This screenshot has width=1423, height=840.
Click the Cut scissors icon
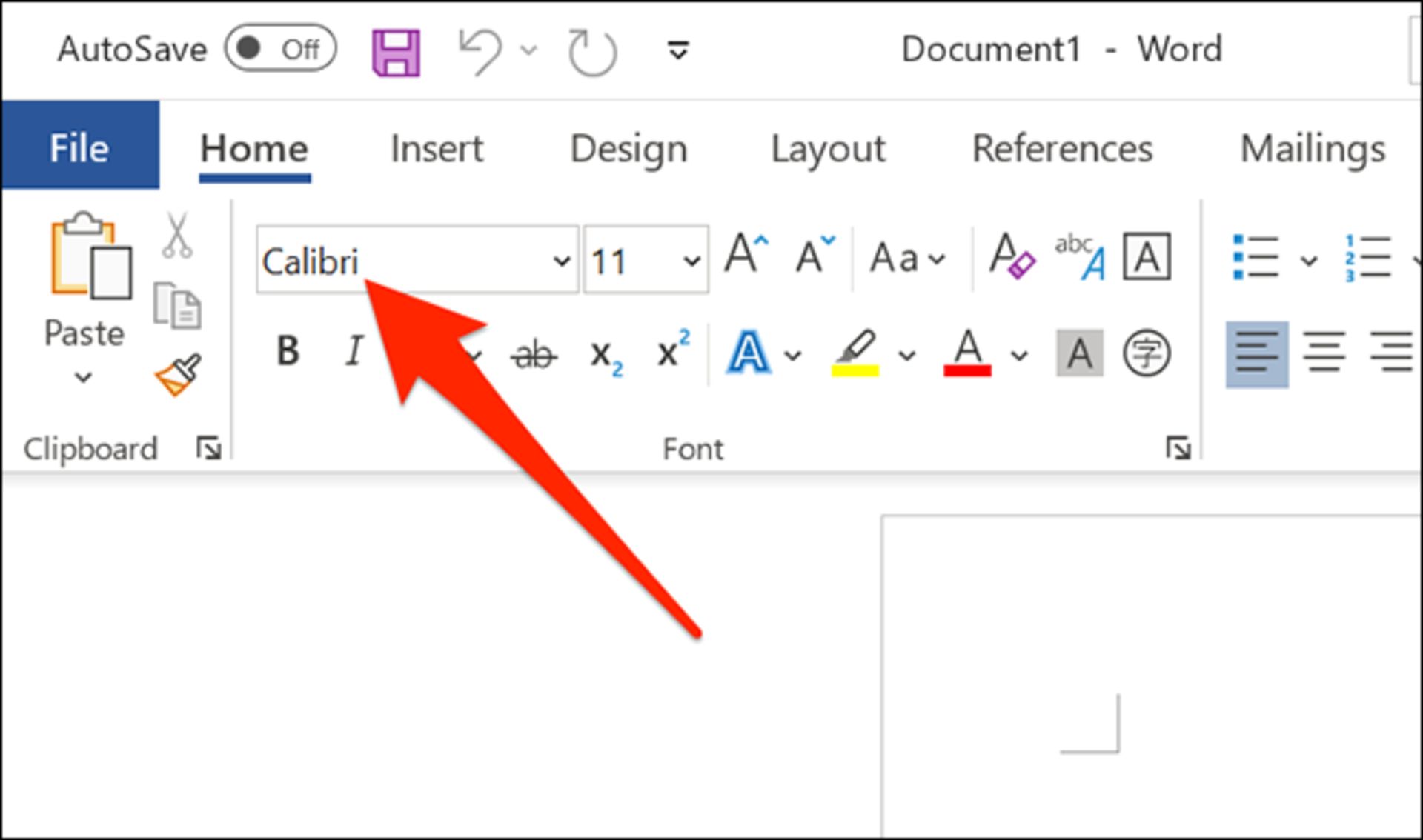[178, 236]
